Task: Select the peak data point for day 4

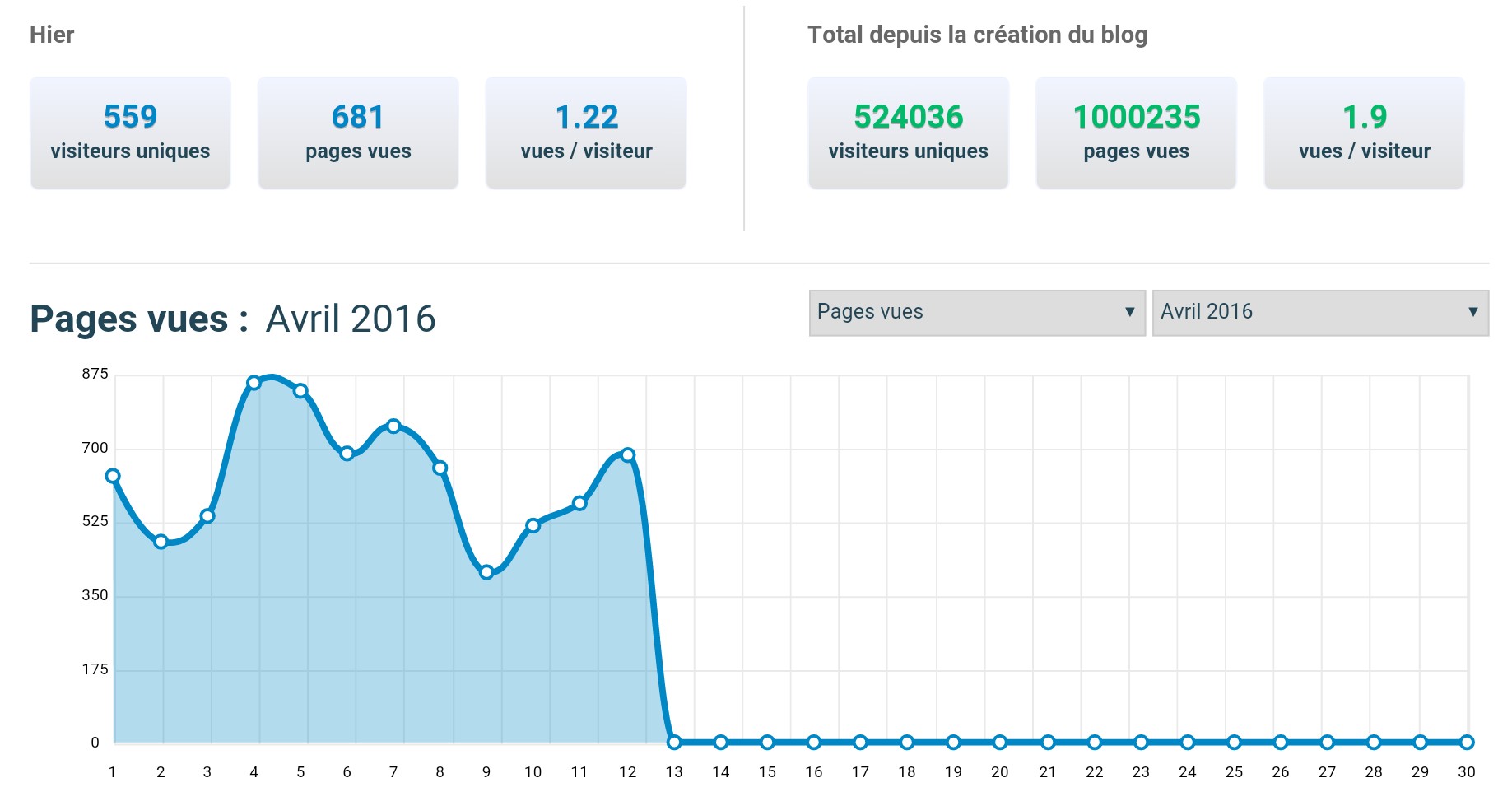Action: (x=254, y=383)
